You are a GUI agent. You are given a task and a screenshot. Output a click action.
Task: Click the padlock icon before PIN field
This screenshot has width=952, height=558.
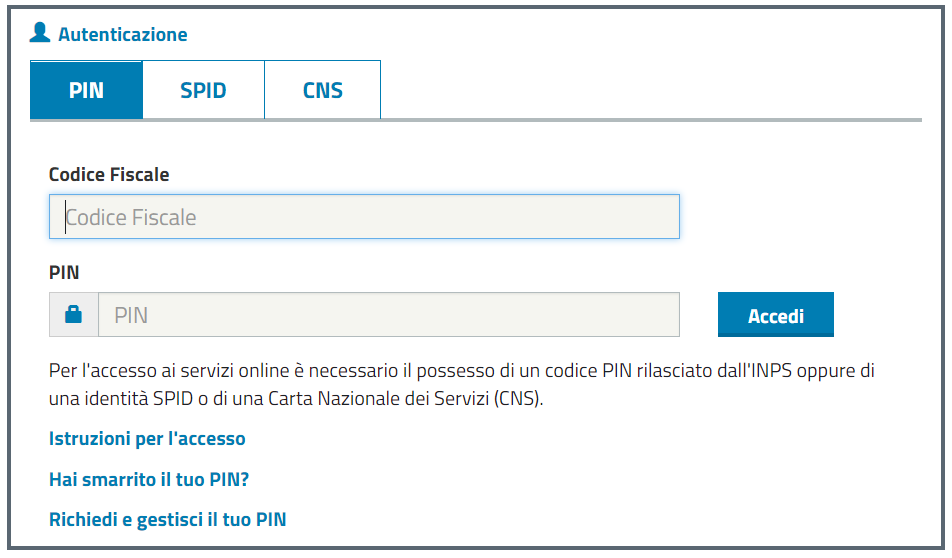[x=73, y=315]
